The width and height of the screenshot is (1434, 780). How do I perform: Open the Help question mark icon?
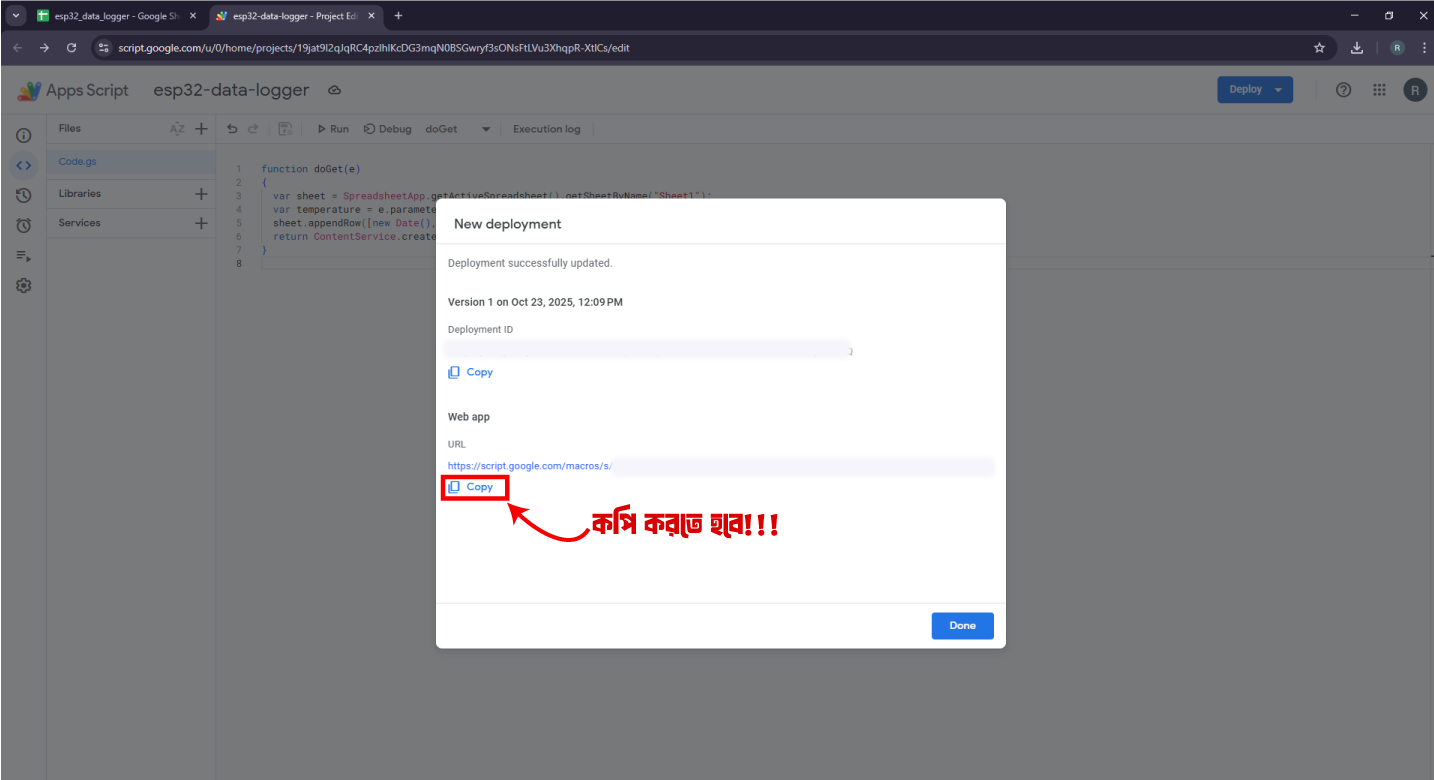click(x=1344, y=90)
